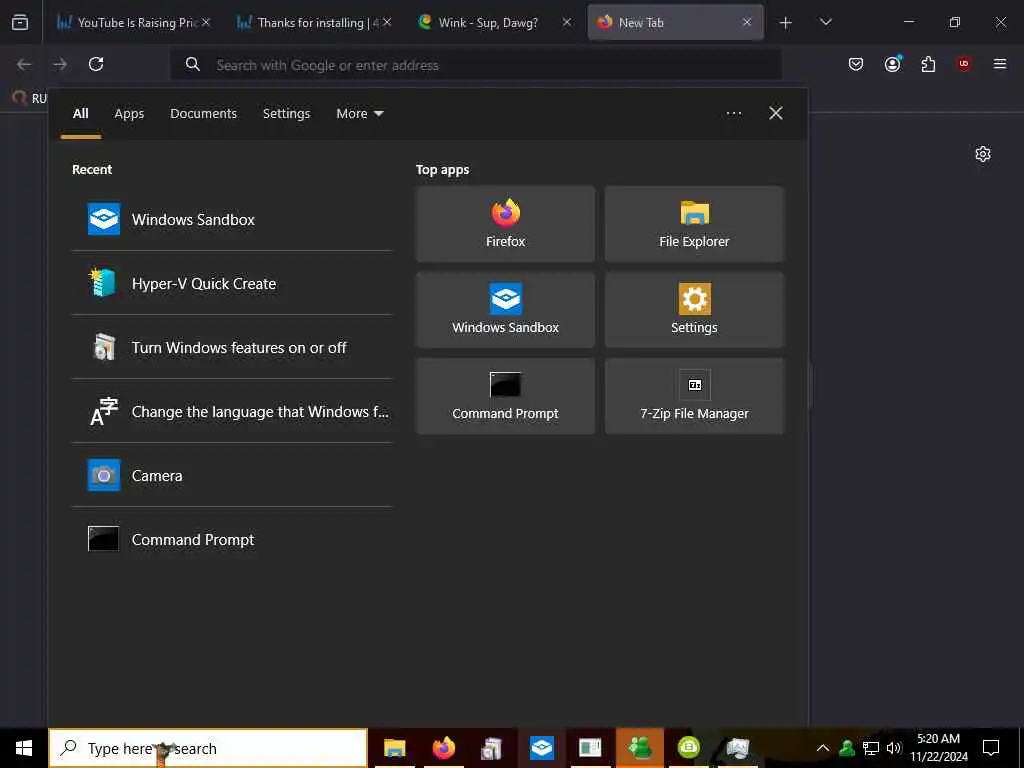
Task: Open the uBlock Origin toolbar icon
Action: (964, 64)
